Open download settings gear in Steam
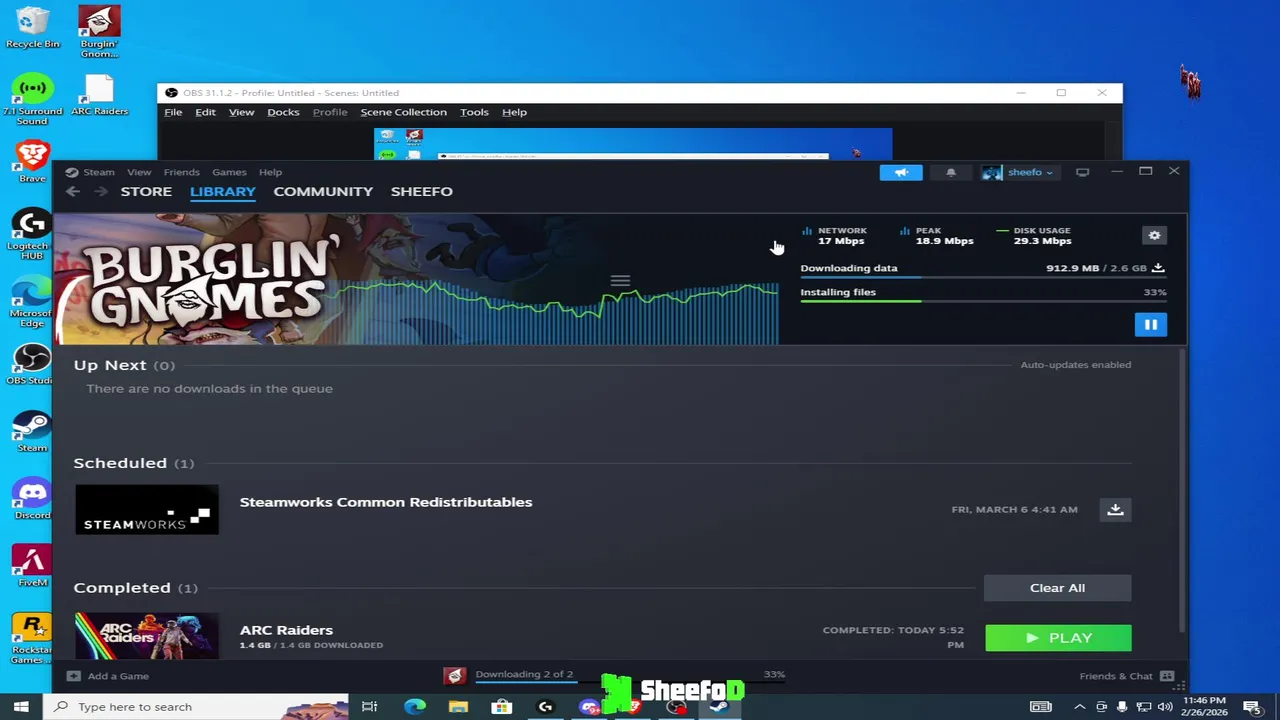 pyautogui.click(x=1154, y=235)
